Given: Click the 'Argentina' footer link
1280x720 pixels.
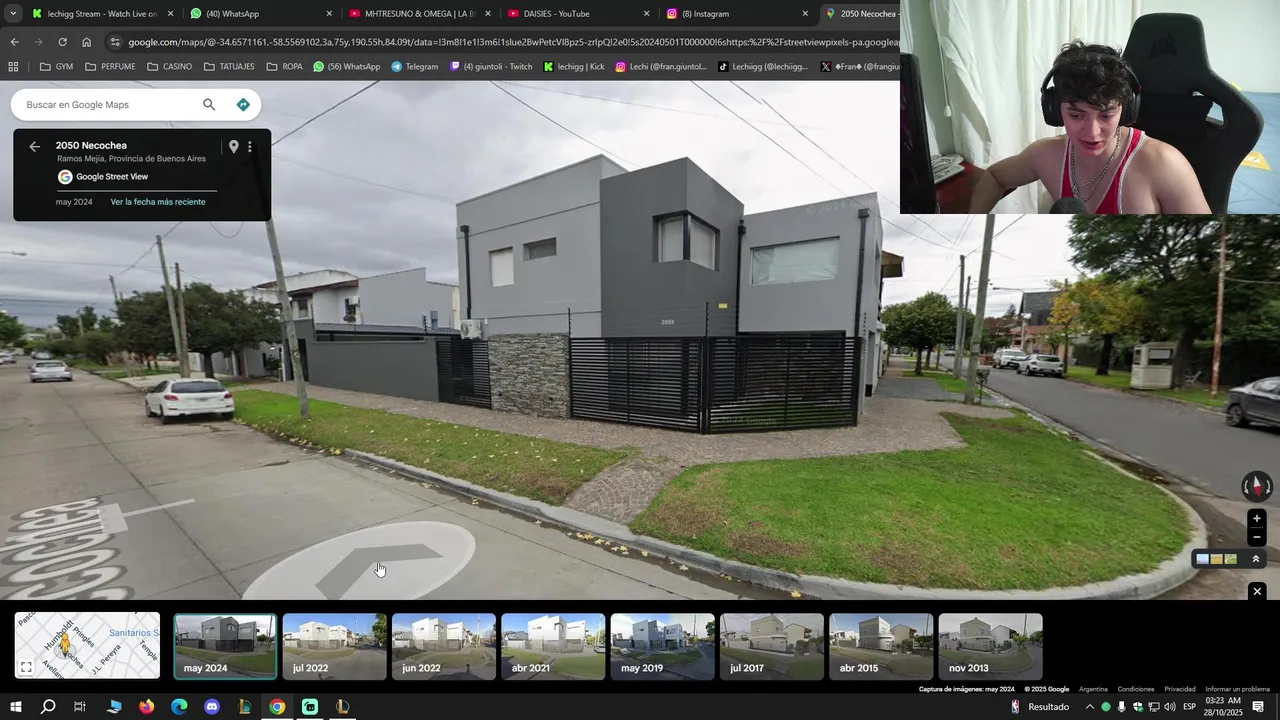Looking at the screenshot, I should coord(1093,689).
